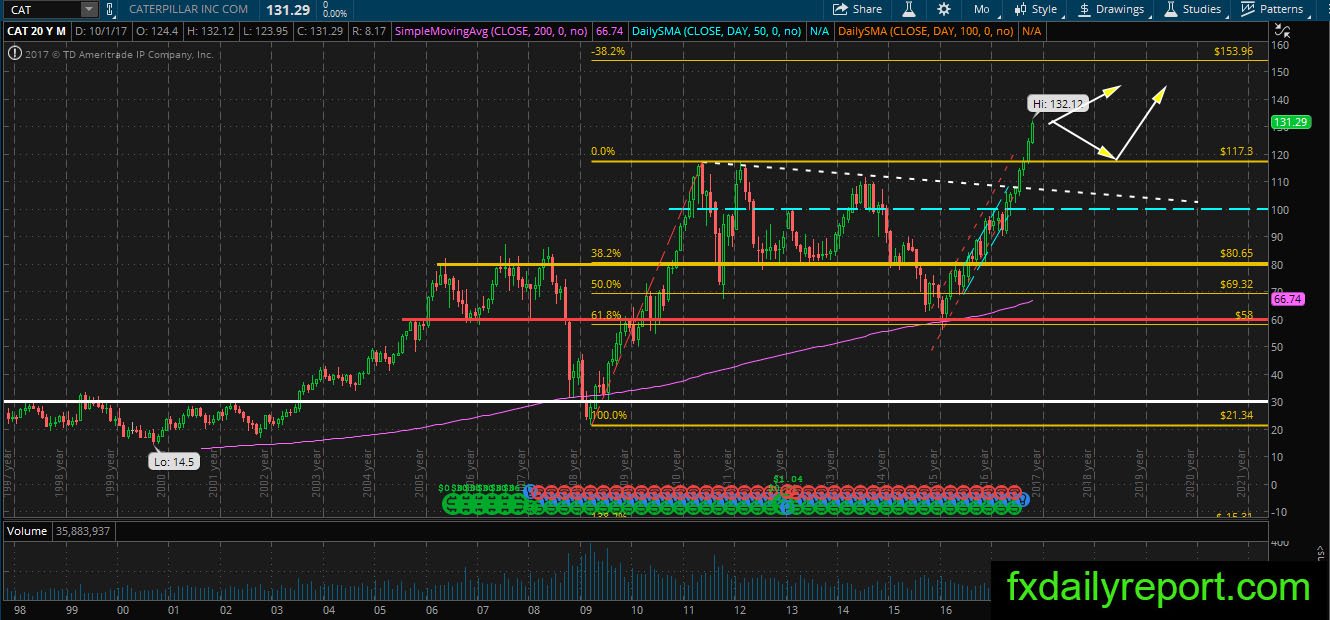Click the 50.0% Fibonacci retracement label
The height and width of the screenshot is (620, 1330).
click(606, 285)
